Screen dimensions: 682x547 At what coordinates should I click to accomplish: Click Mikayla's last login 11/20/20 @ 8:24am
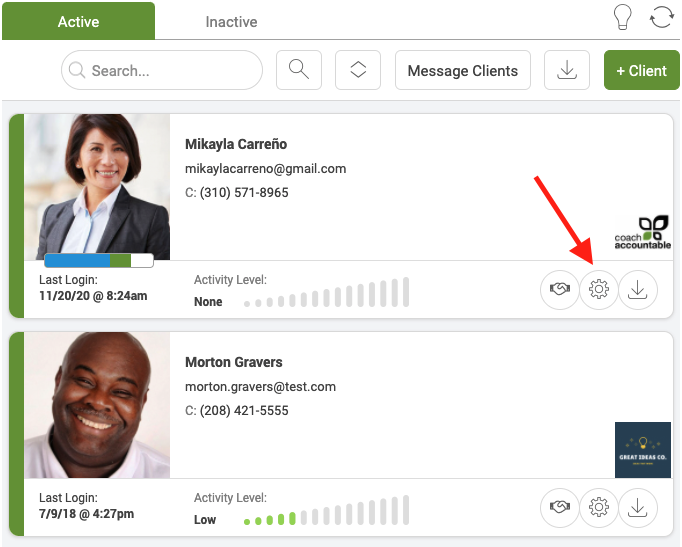(x=93, y=296)
